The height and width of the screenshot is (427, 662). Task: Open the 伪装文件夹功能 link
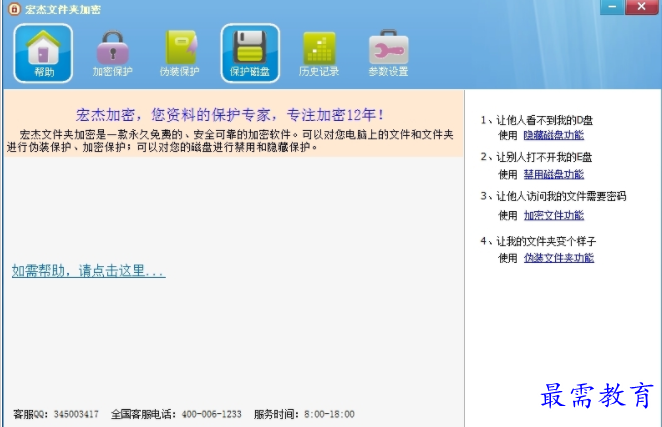coord(559,258)
